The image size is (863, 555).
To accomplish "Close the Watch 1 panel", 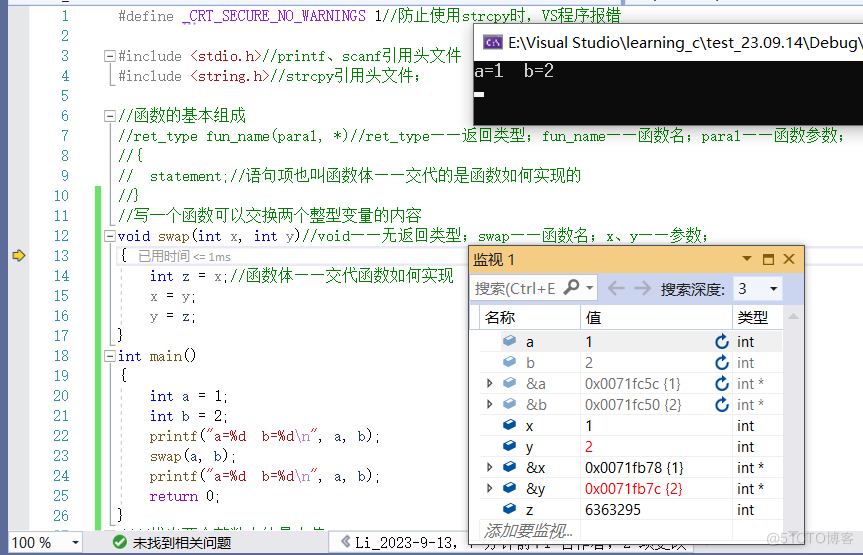I will click(789, 259).
